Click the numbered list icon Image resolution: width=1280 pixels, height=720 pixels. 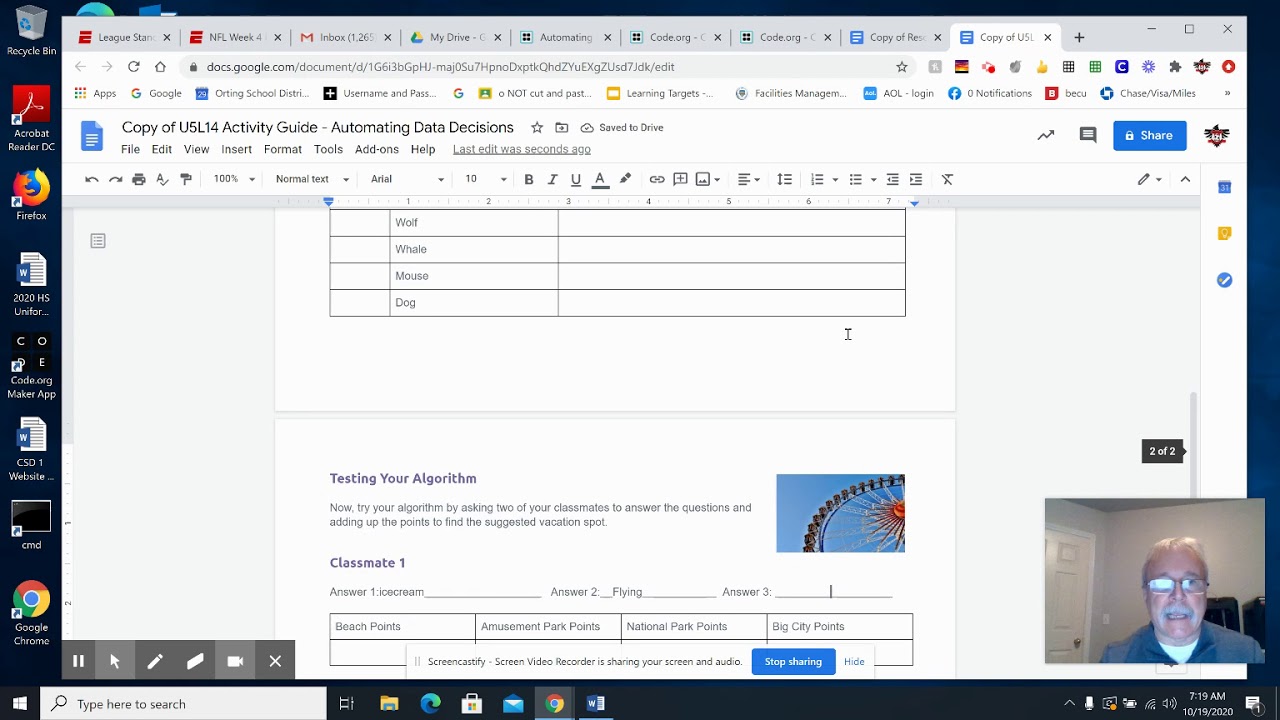pos(817,179)
